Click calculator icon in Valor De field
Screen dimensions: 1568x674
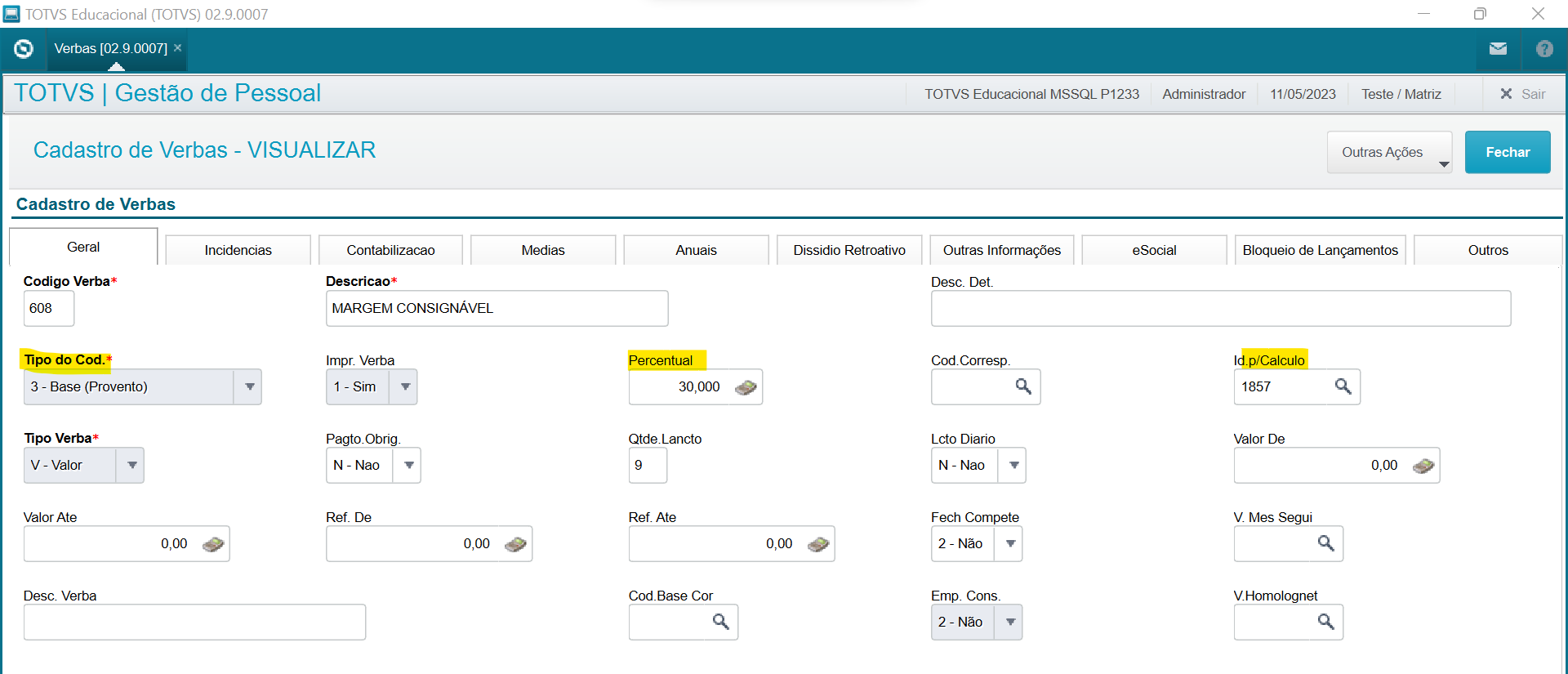[x=1423, y=466]
